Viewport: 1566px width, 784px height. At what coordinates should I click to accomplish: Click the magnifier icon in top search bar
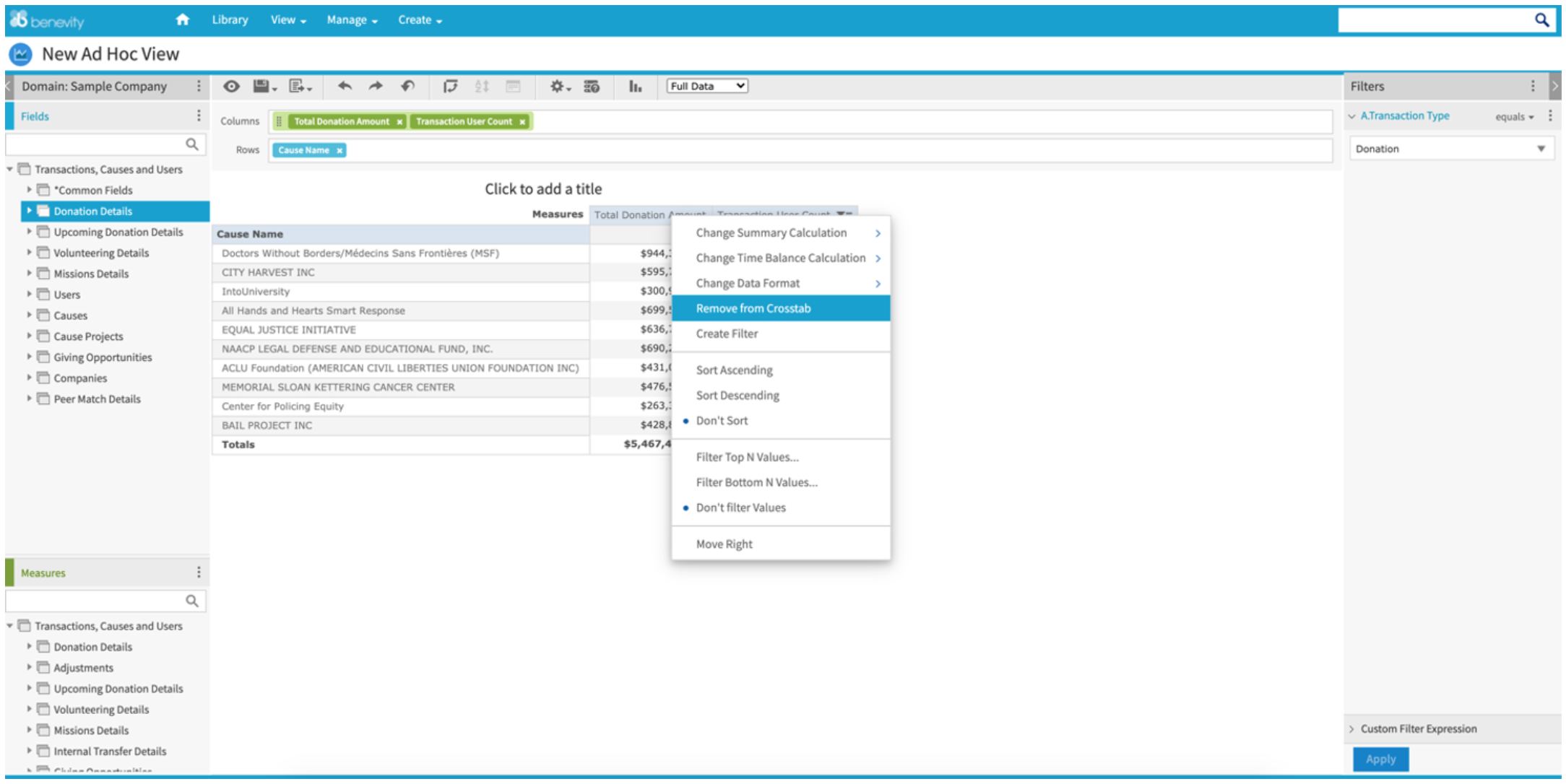(x=1541, y=19)
